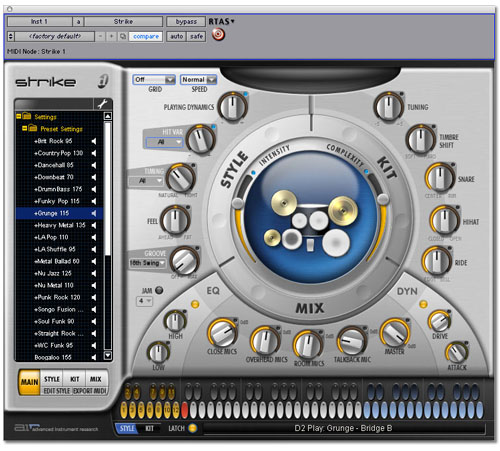This screenshot has height=451, width=500.
Task: Click the Room Mics knob
Action: tap(308, 345)
